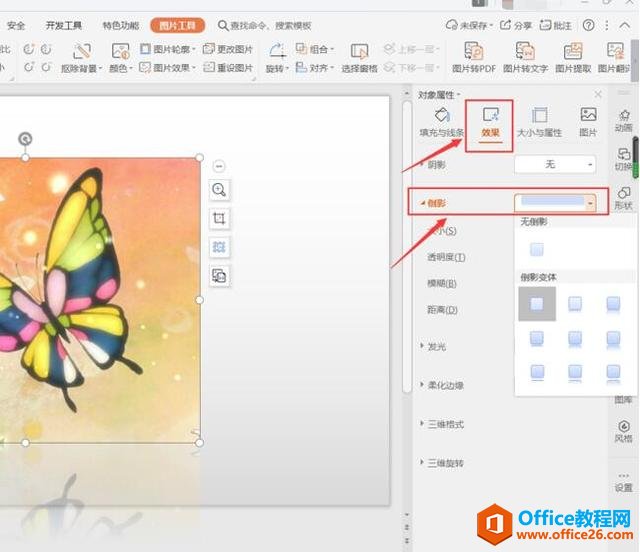Click Move Down One Layer (下移一层)
Image resolution: width=640 pixels, height=552 pixels.
(x=411, y=67)
